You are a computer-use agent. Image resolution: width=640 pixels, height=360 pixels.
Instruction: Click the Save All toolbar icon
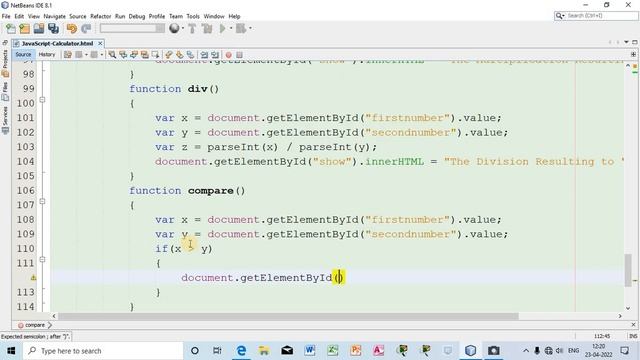53,29
